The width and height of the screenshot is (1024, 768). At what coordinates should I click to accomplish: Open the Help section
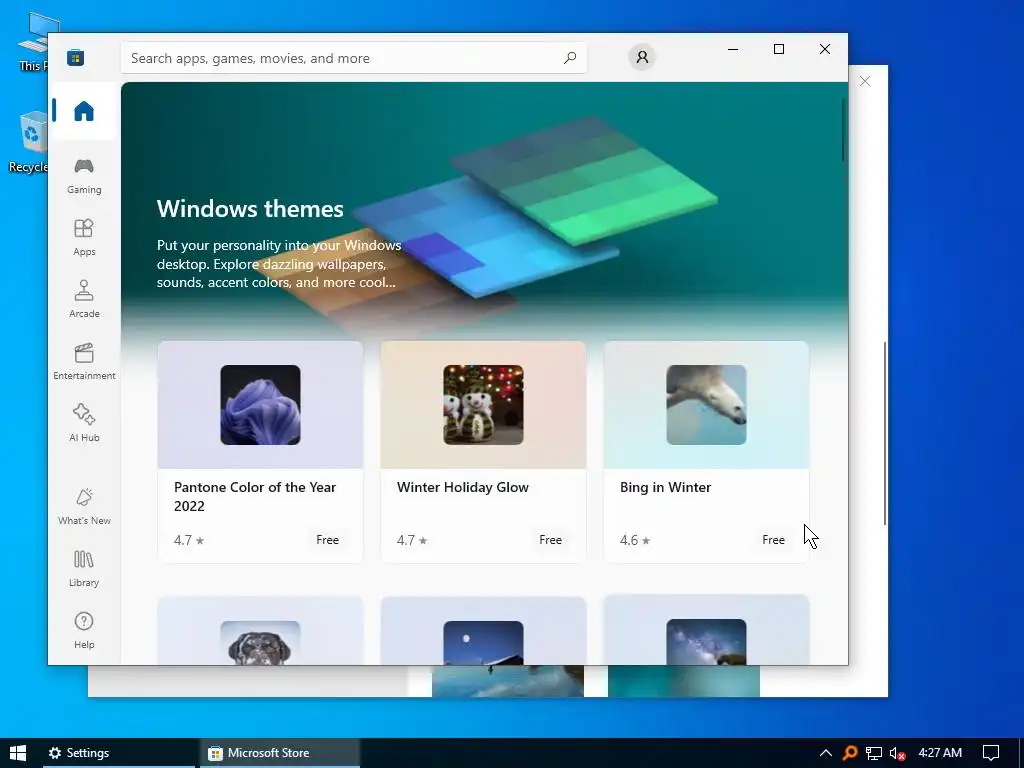click(x=84, y=631)
